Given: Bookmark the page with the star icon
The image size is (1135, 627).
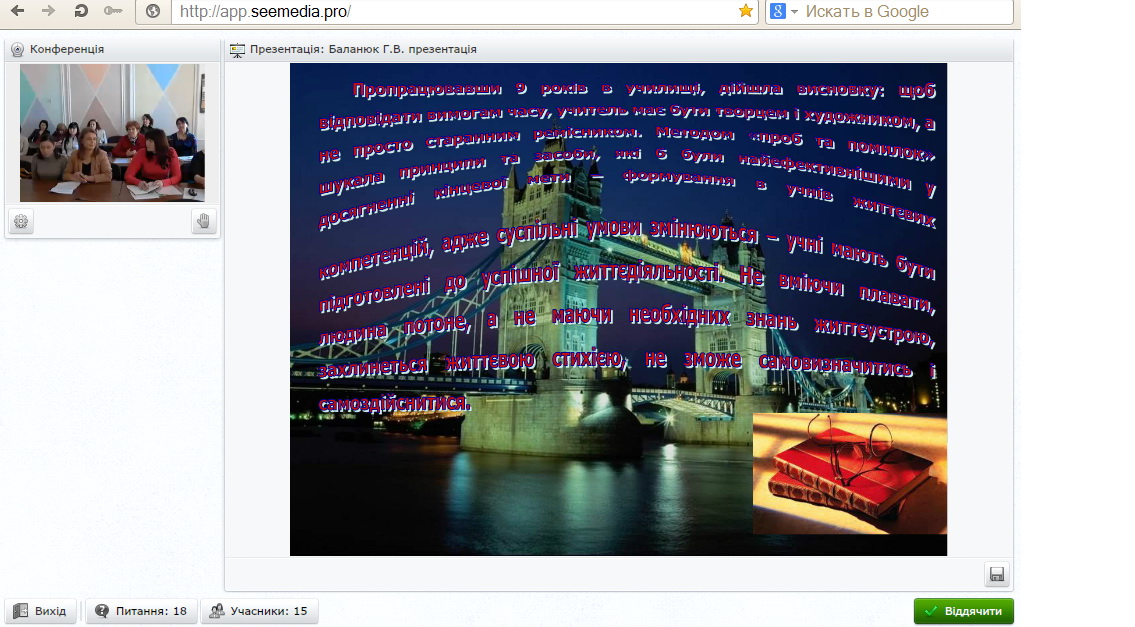Looking at the screenshot, I should pos(745,11).
